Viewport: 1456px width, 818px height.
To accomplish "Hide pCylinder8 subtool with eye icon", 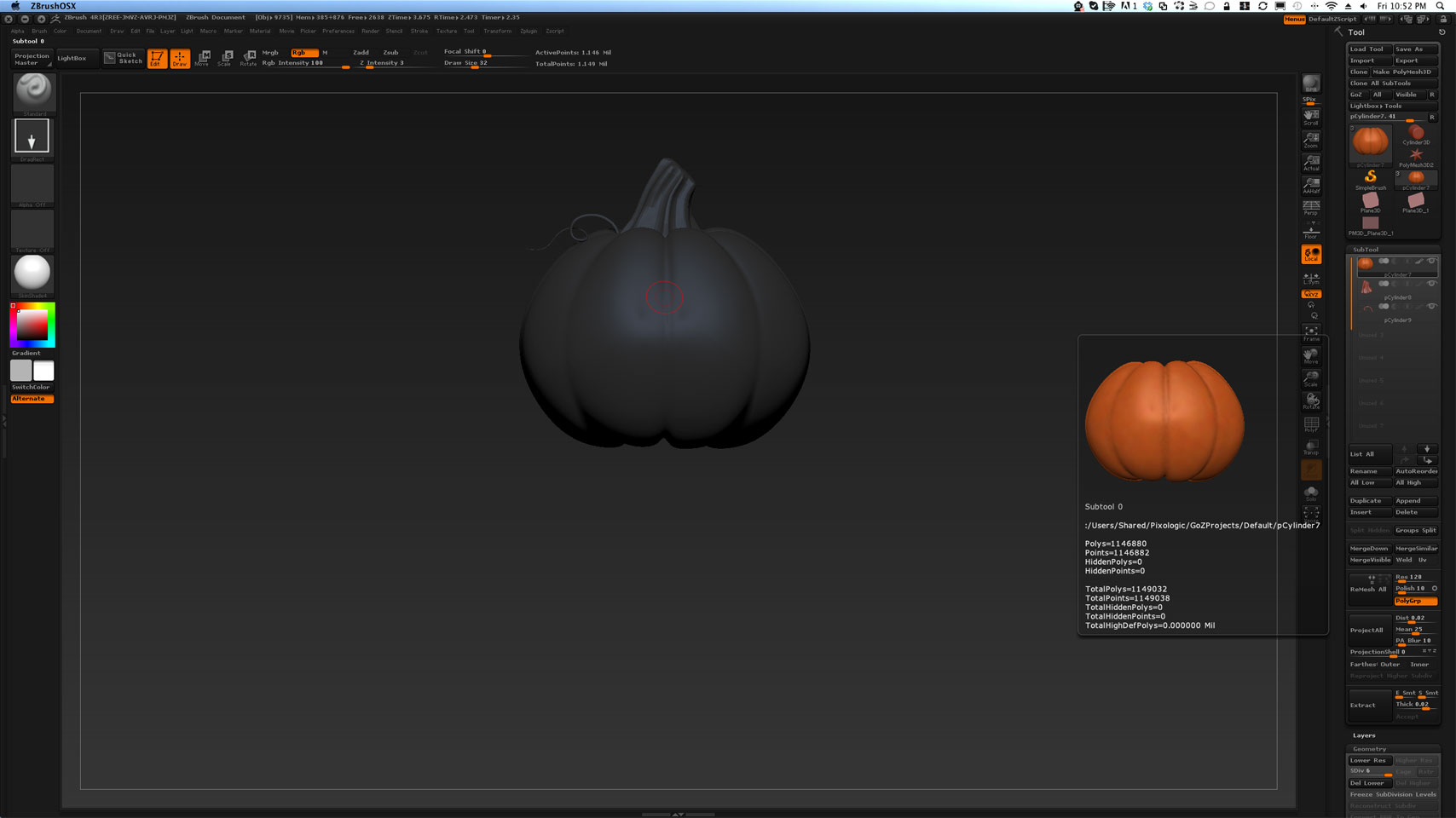I will point(1431,284).
